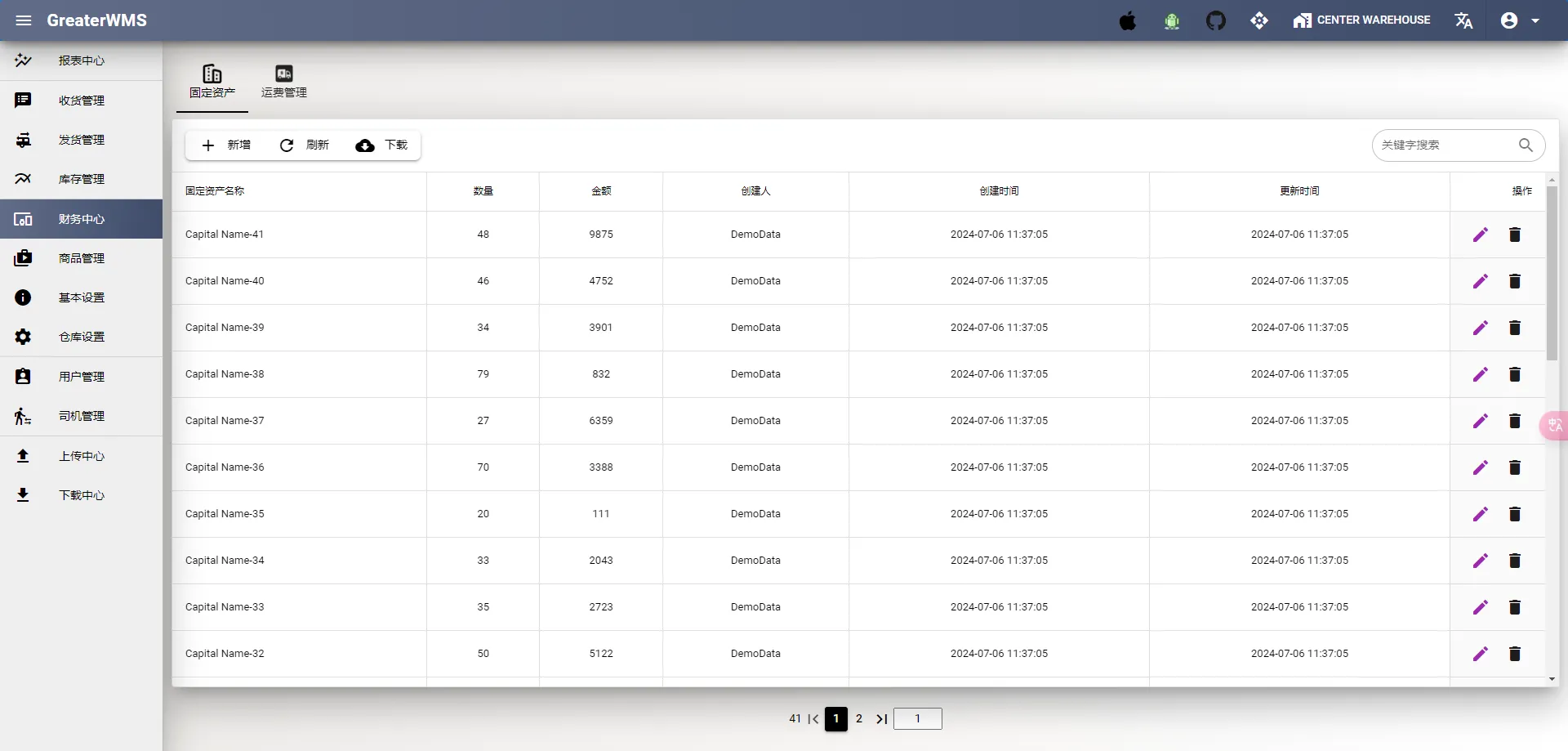Open 下载中心 in sidebar
This screenshot has height=751, width=1568.
coord(81,495)
